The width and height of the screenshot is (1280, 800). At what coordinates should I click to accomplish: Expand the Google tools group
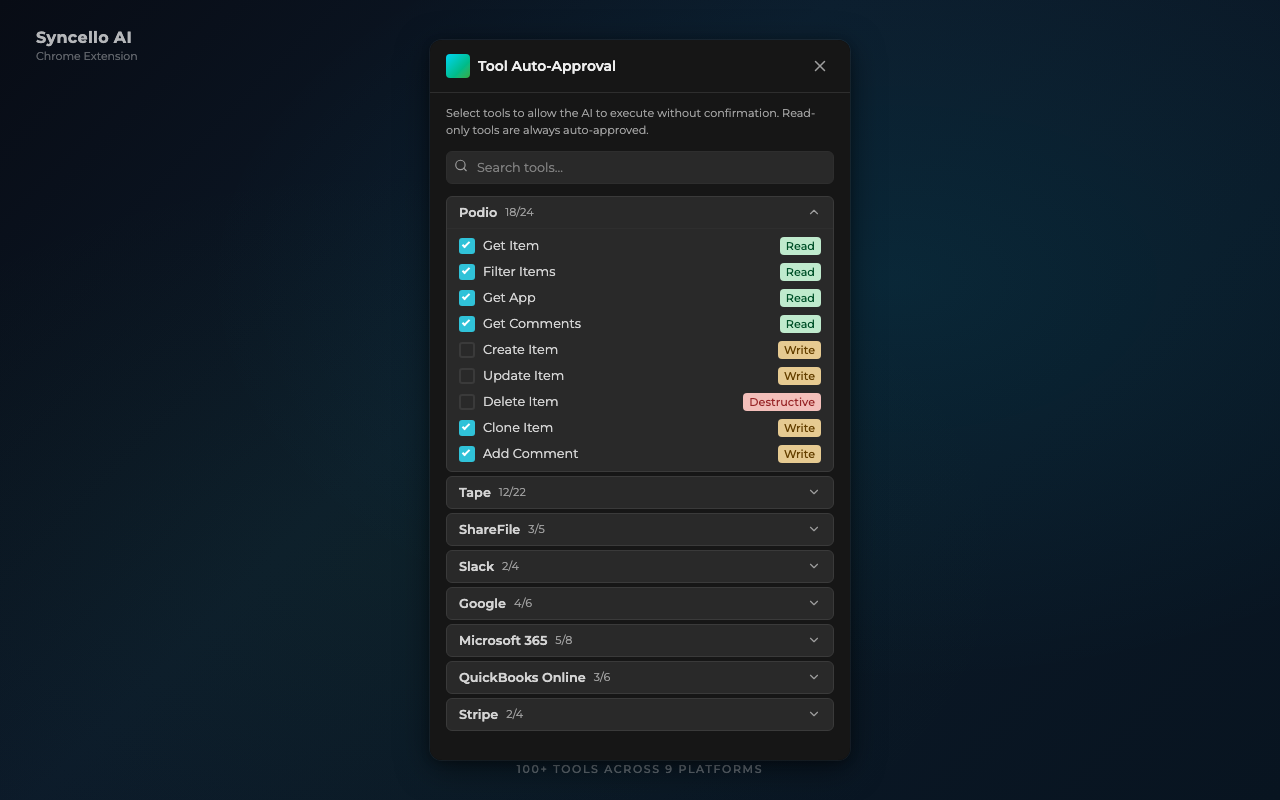(x=640, y=603)
